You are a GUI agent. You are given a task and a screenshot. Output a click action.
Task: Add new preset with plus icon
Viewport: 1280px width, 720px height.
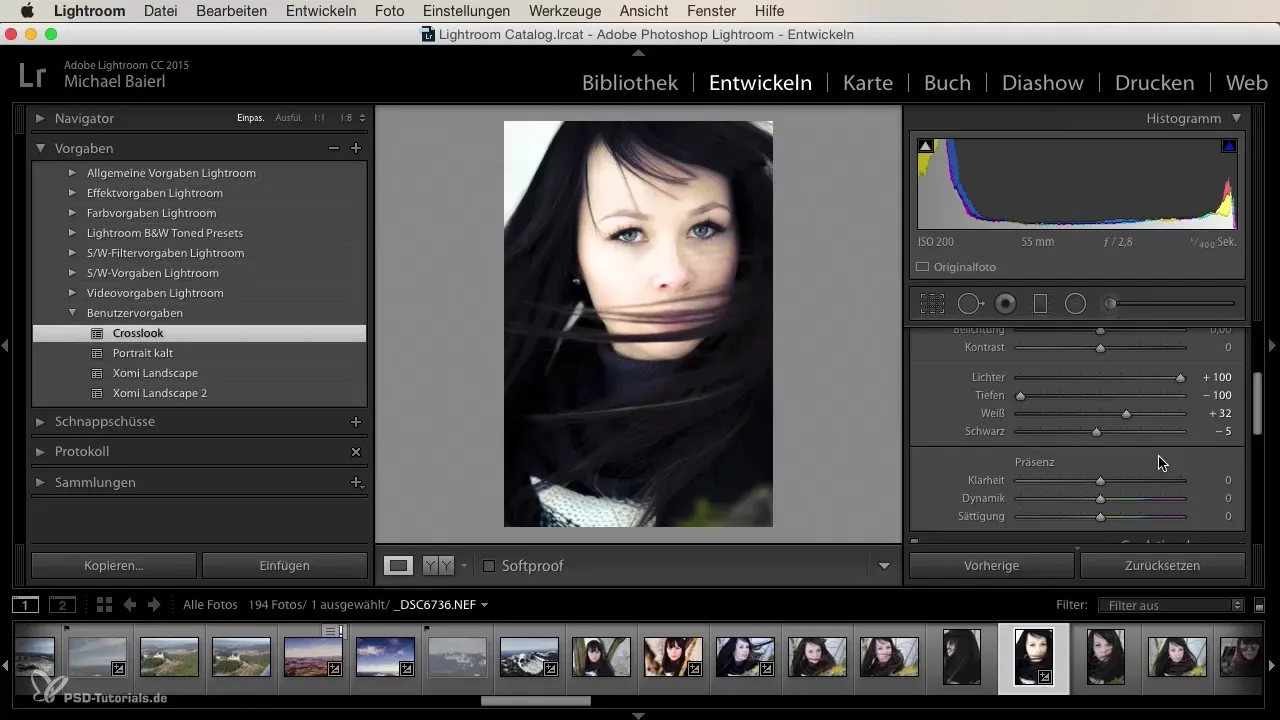[x=355, y=148]
